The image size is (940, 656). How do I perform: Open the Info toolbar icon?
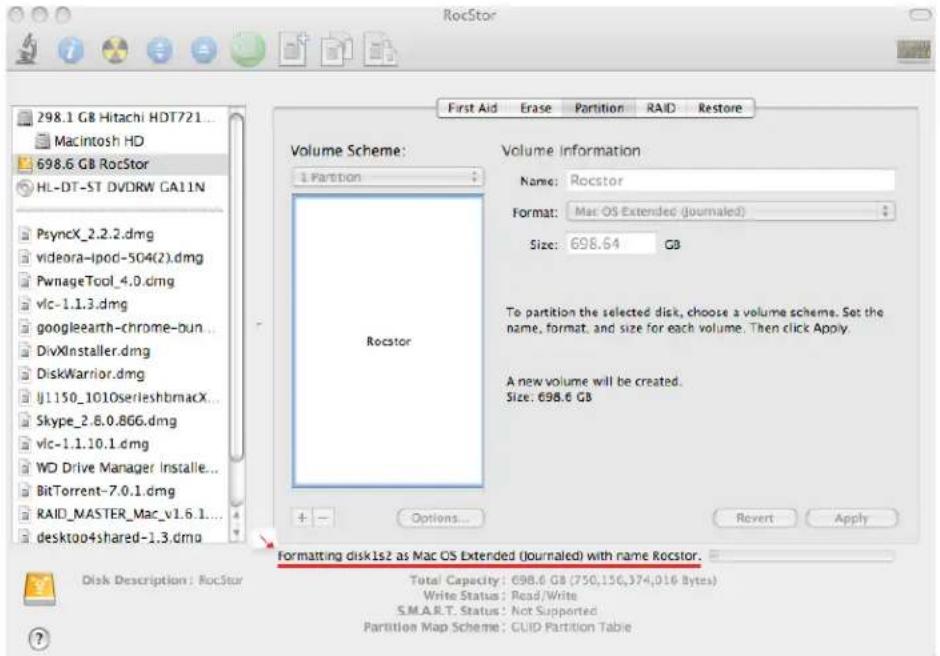coord(71,50)
